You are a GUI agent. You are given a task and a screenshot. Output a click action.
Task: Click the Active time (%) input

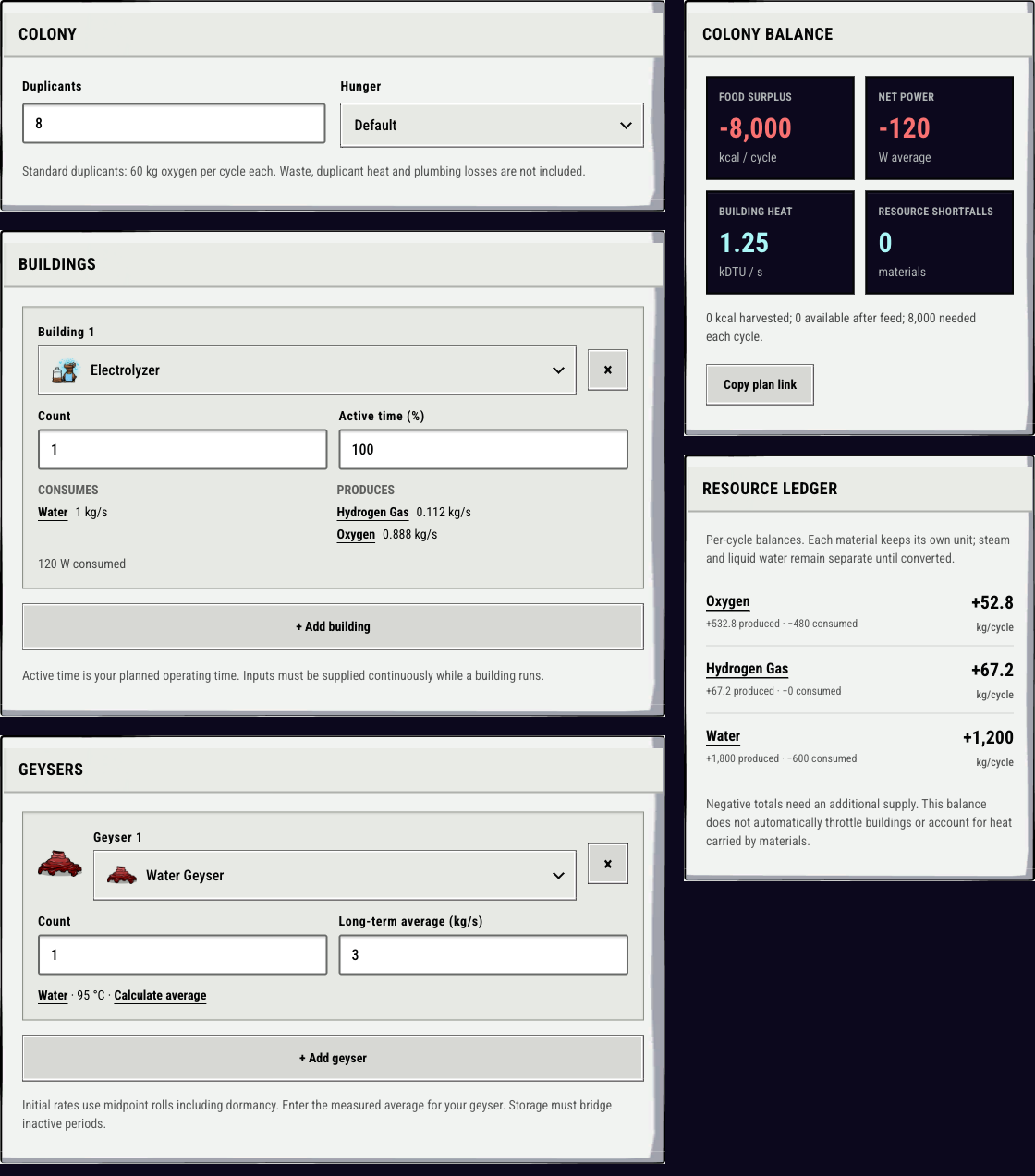click(483, 450)
